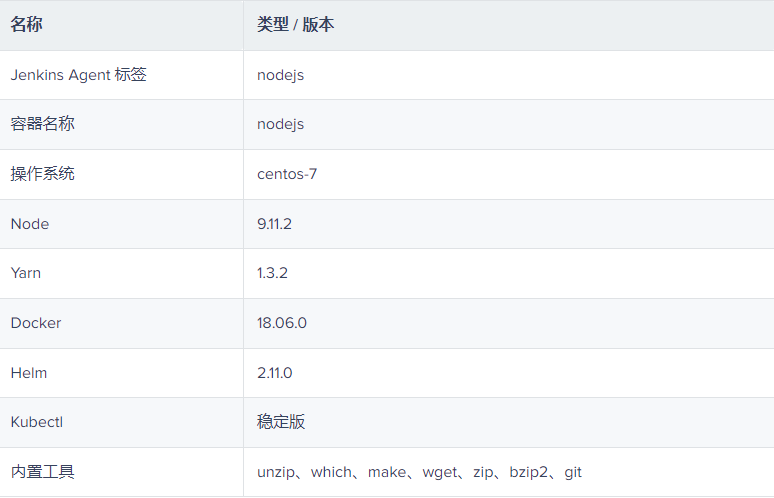Screen dimensions: 774x498
Task: Click the 操作系统 row label
Action: [42, 174]
